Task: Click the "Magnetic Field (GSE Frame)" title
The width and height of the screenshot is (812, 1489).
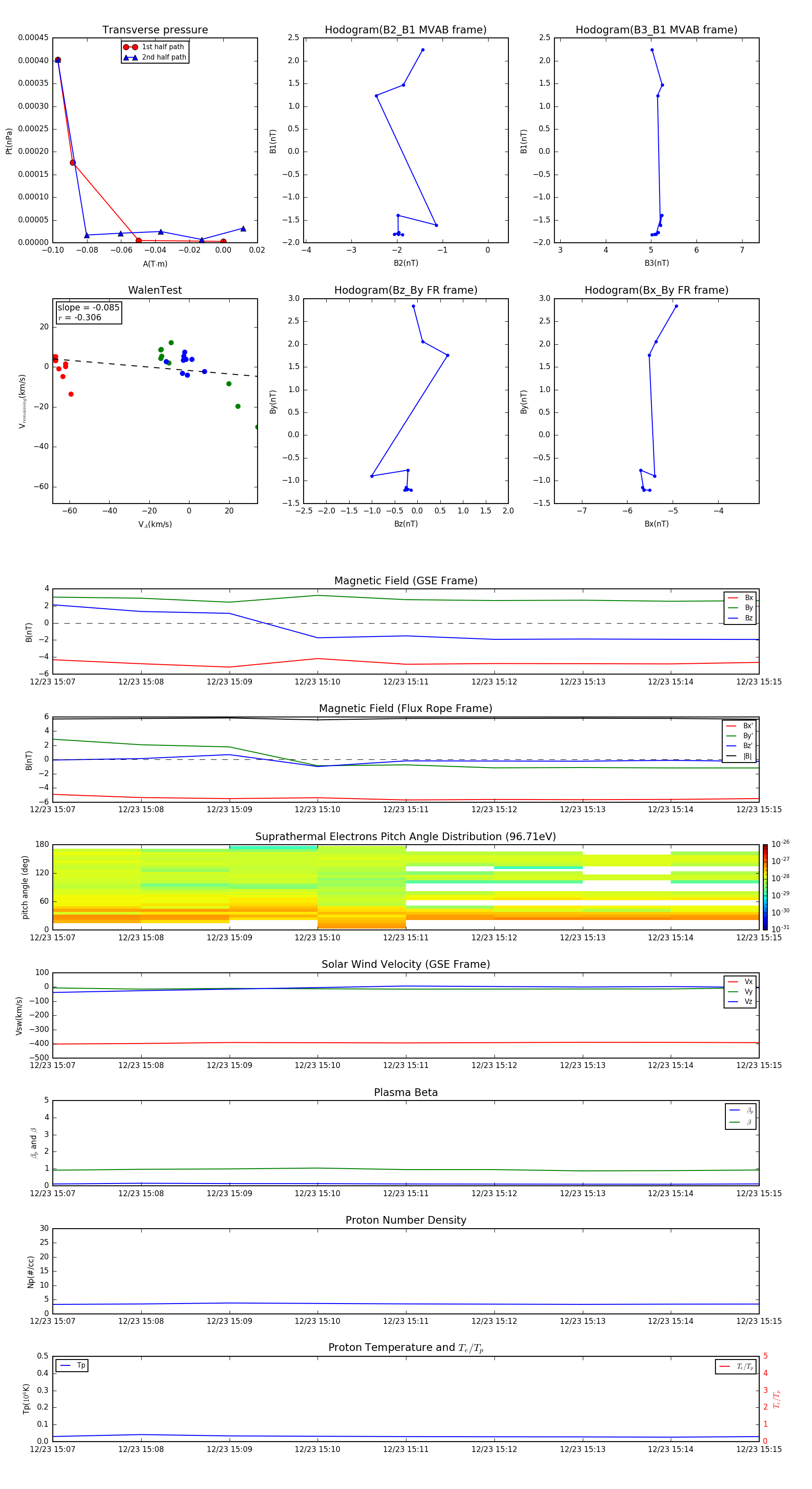Action: coord(406,581)
